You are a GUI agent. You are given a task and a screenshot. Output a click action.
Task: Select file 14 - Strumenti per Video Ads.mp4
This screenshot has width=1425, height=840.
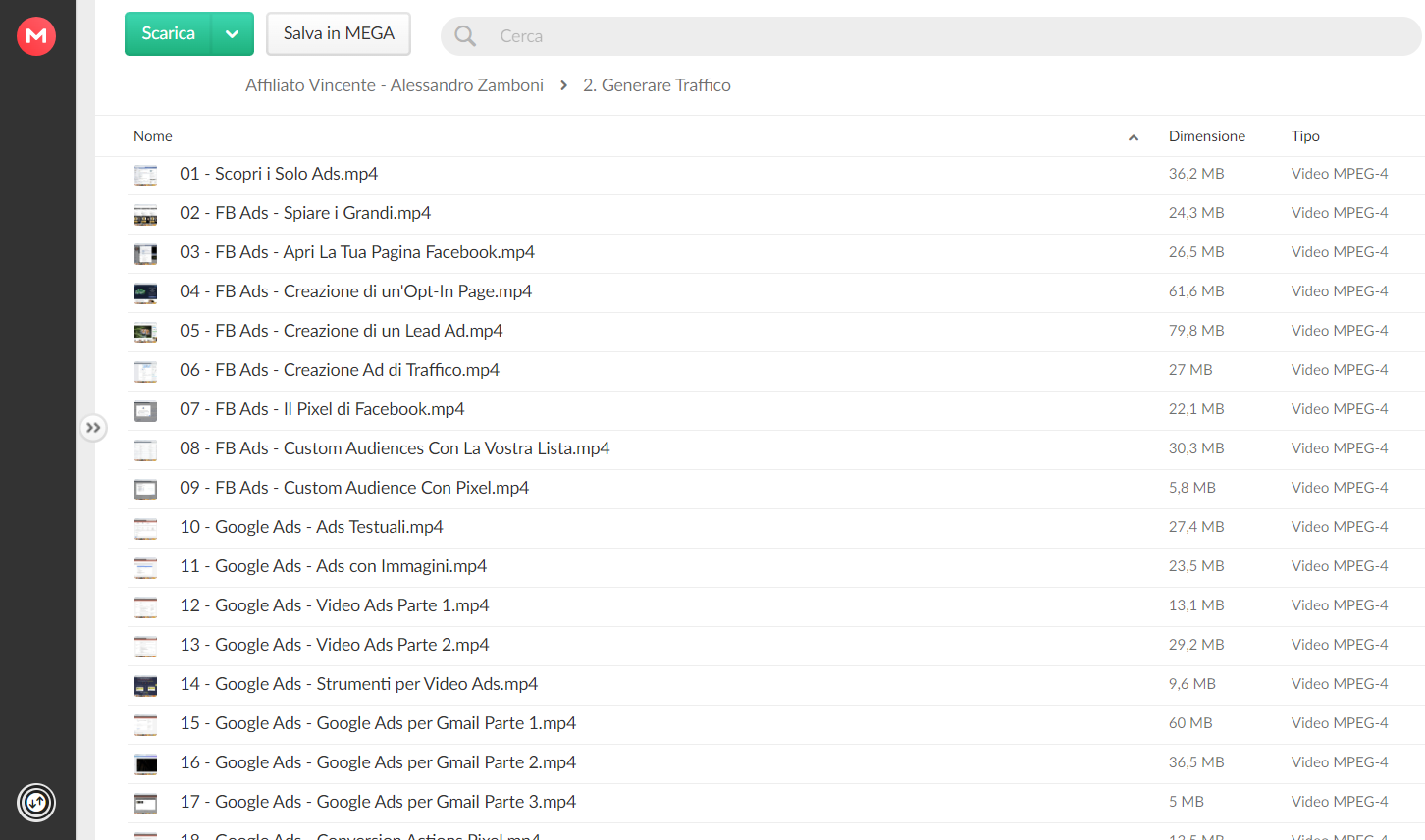pos(359,684)
